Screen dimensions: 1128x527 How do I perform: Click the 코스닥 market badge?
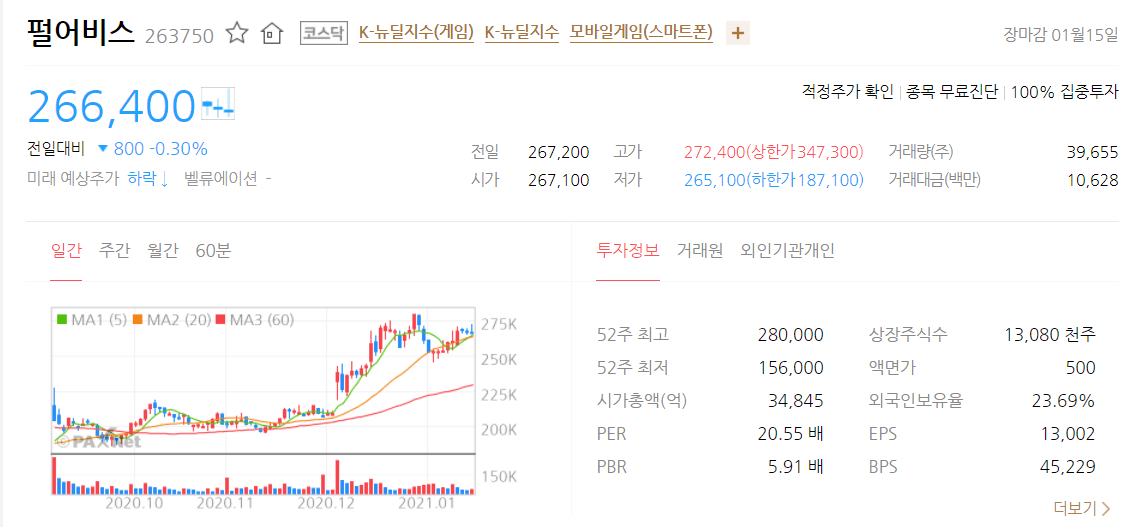324,33
